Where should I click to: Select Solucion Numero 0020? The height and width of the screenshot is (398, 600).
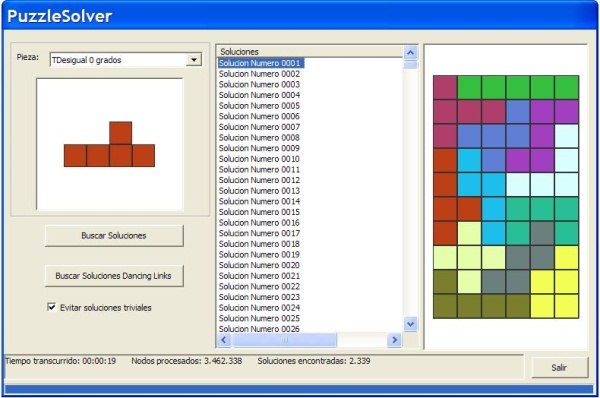click(259, 265)
